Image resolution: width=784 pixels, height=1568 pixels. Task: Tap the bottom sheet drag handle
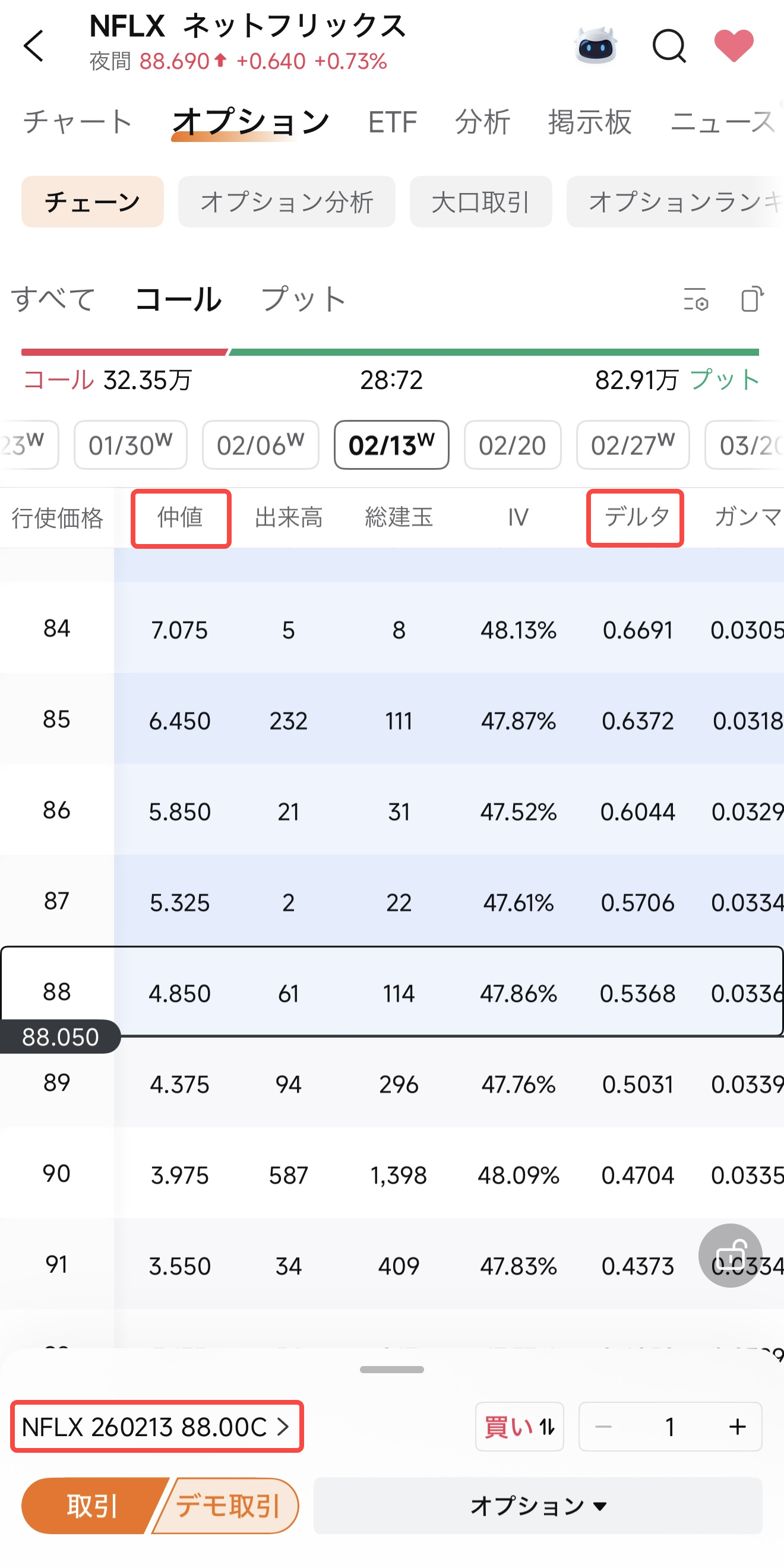pyautogui.click(x=392, y=1370)
